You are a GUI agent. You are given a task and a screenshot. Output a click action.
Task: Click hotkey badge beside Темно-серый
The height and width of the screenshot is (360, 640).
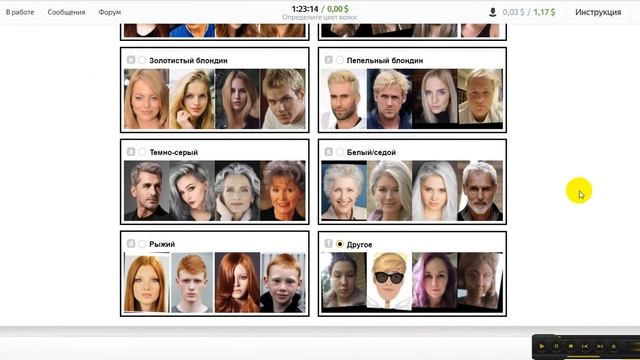pyautogui.click(x=131, y=152)
